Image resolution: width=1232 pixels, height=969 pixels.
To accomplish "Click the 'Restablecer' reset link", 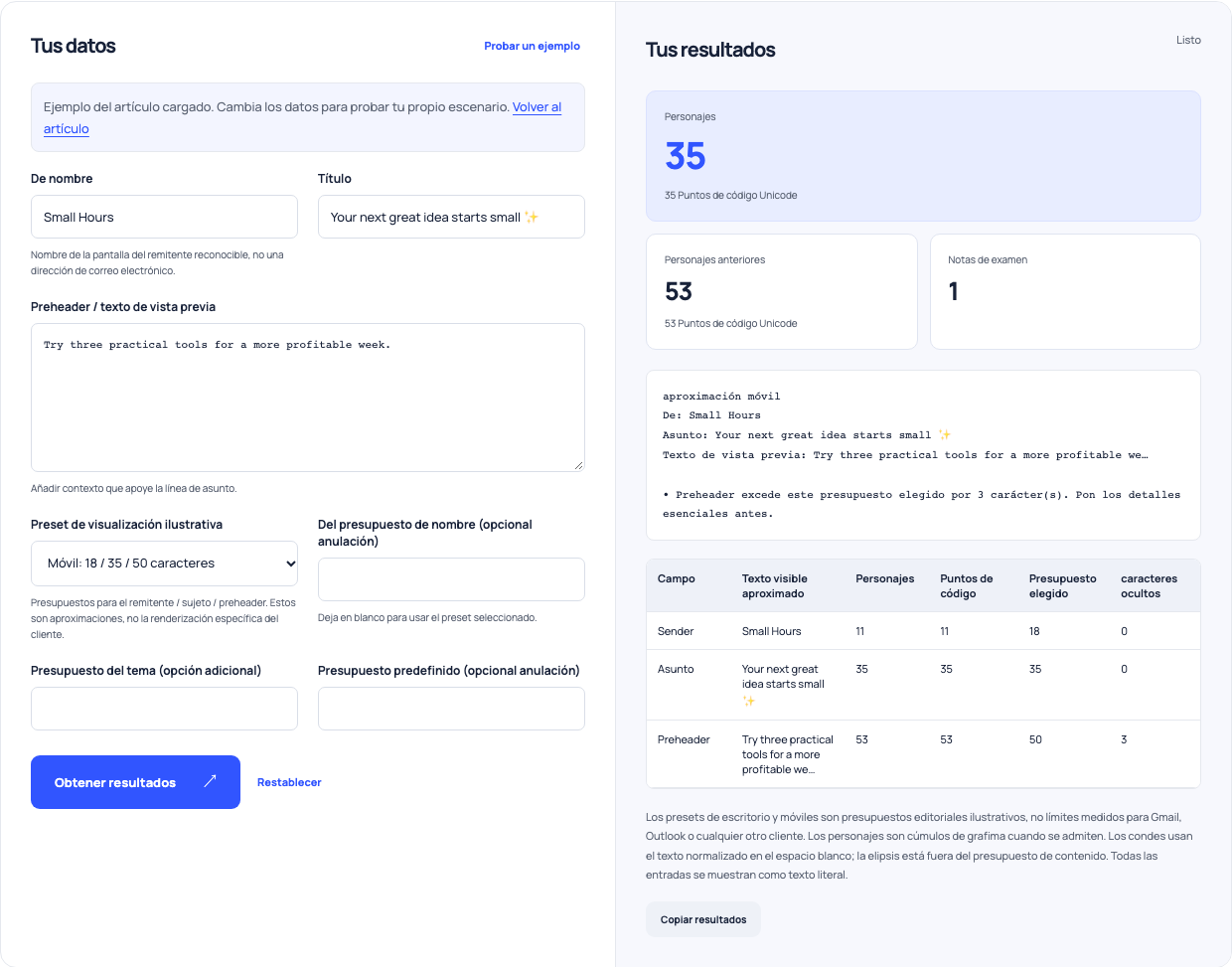I will [x=289, y=782].
